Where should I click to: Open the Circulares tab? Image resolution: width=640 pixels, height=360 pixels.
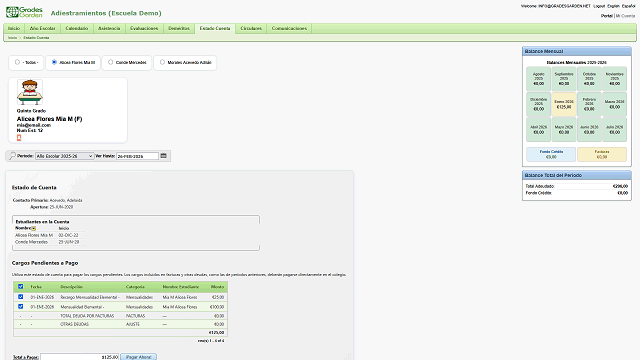coord(251,28)
